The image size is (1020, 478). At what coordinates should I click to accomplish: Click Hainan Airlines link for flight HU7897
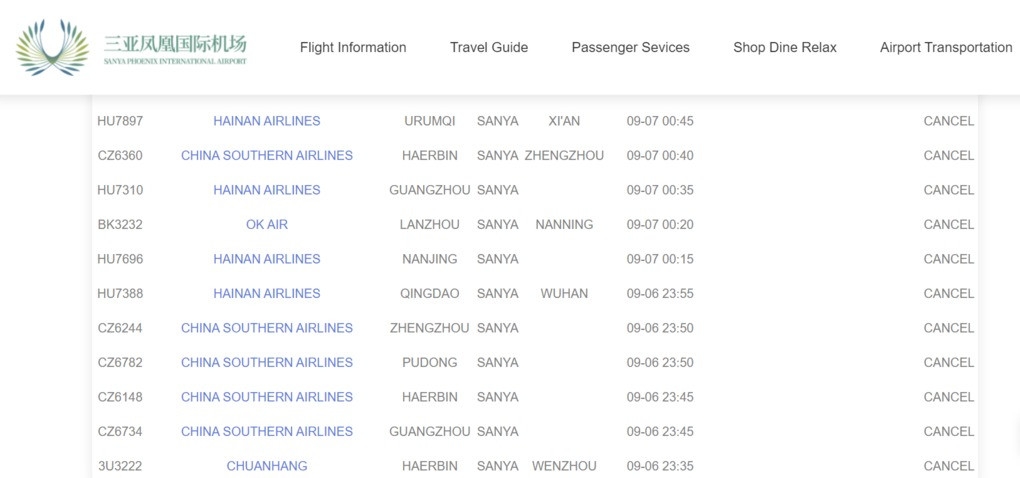[x=267, y=121]
